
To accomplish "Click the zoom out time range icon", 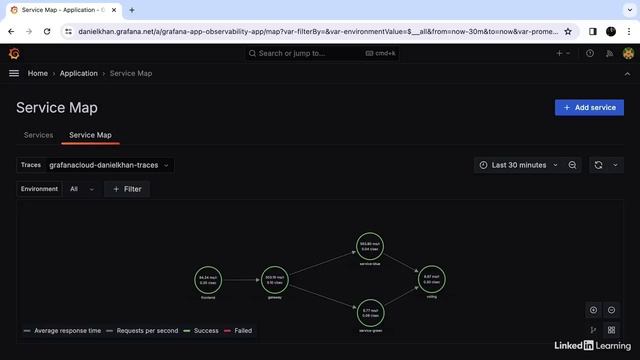I will (572, 165).
